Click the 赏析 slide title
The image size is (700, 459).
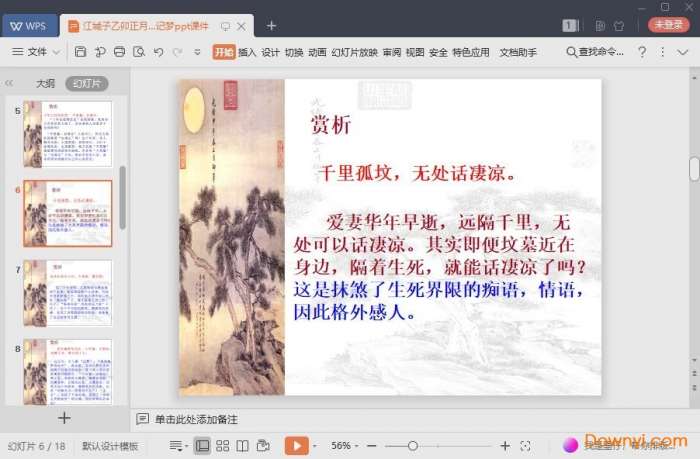tap(331, 125)
